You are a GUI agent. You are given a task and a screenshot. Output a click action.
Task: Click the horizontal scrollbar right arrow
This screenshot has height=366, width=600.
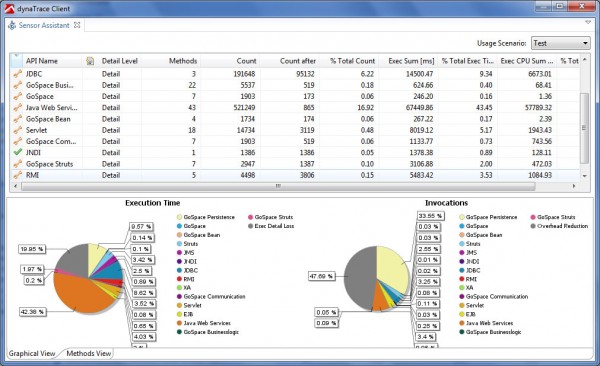pyautogui.click(x=574, y=186)
